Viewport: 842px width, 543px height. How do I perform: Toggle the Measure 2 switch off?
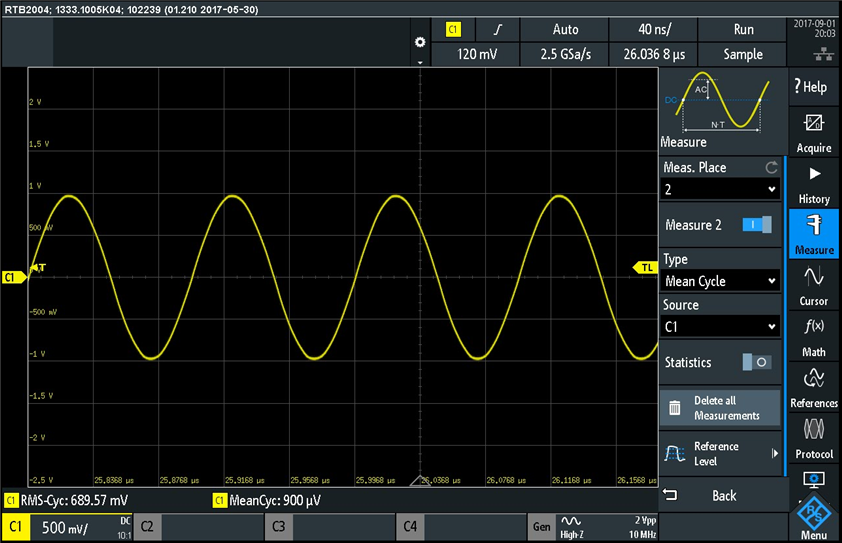click(756, 225)
